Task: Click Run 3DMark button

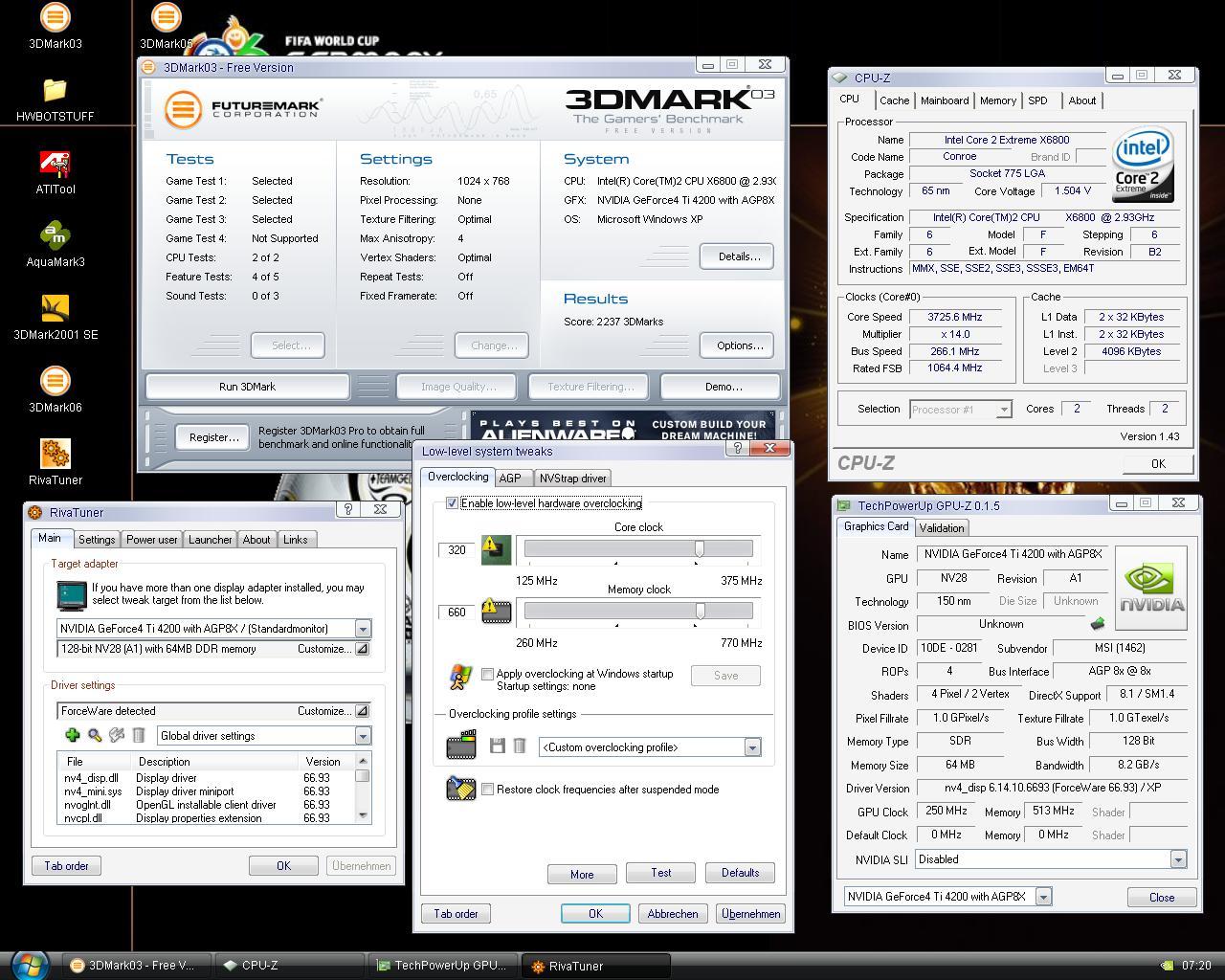Action: click(247, 387)
